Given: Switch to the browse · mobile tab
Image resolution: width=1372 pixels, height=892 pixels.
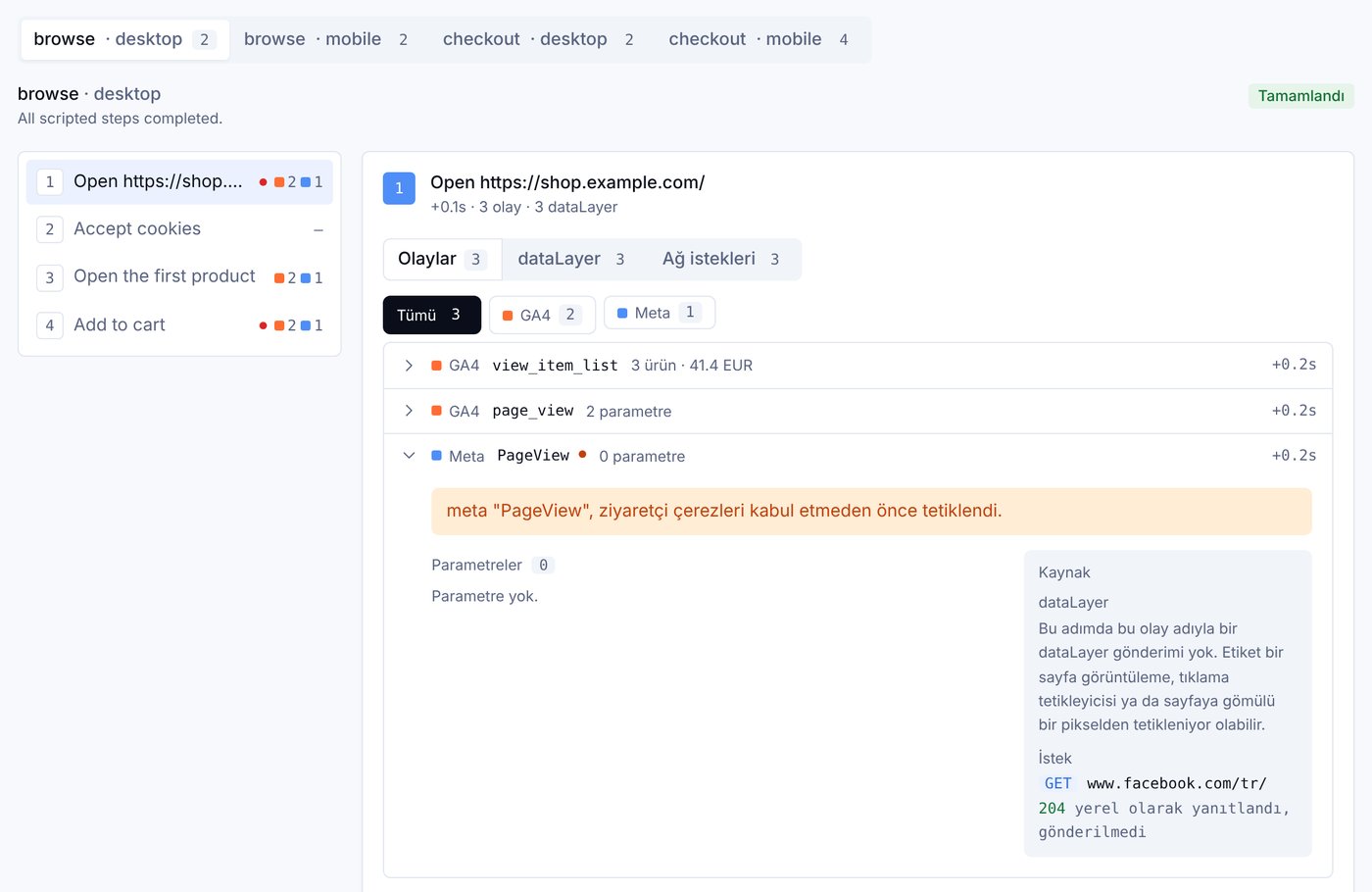Looking at the screenshot, I should point(327,40).
